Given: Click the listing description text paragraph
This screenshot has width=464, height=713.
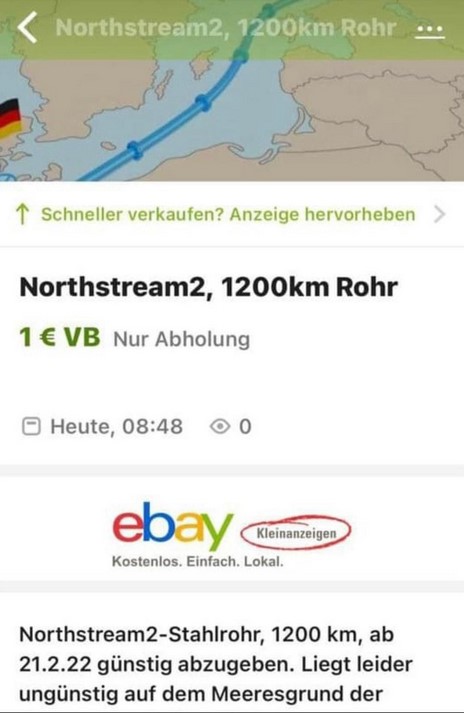Looking at the screenshot, I should coord(216,664).
